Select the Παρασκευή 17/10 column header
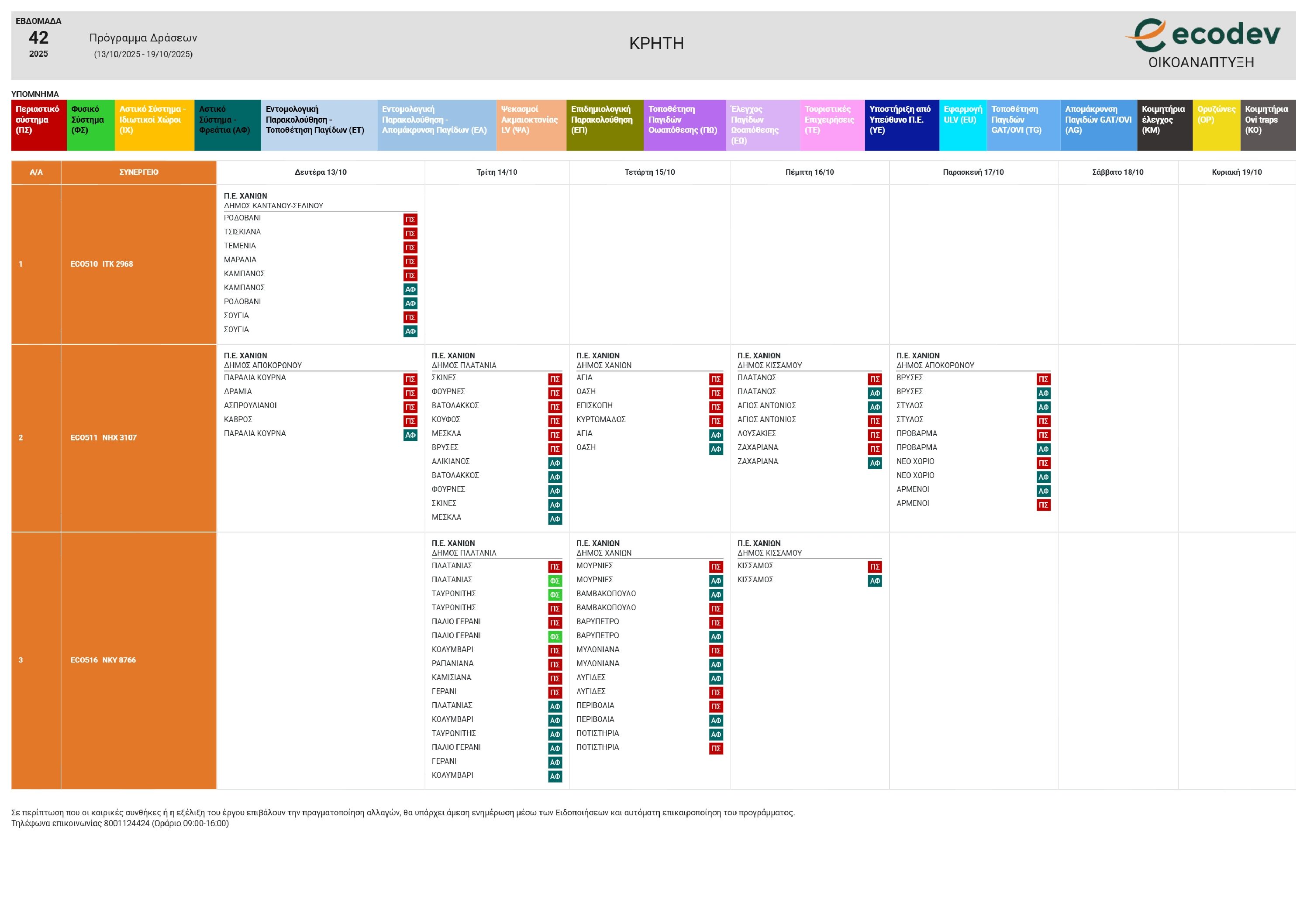Screen dimensions: 1307x924 click(973, 172)
